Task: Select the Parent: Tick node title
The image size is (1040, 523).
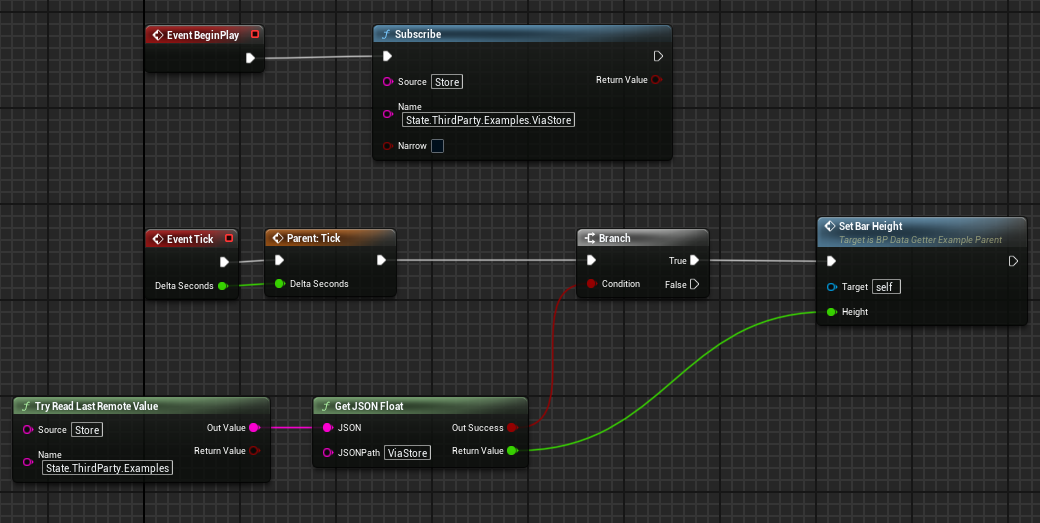Action: (315, 238)
